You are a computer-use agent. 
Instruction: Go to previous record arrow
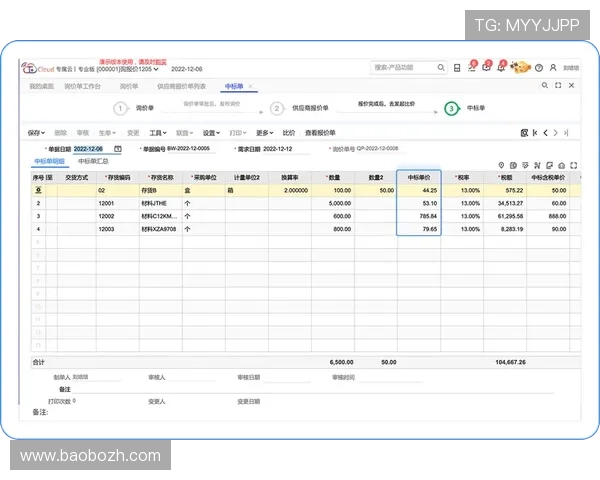(545, 132)
